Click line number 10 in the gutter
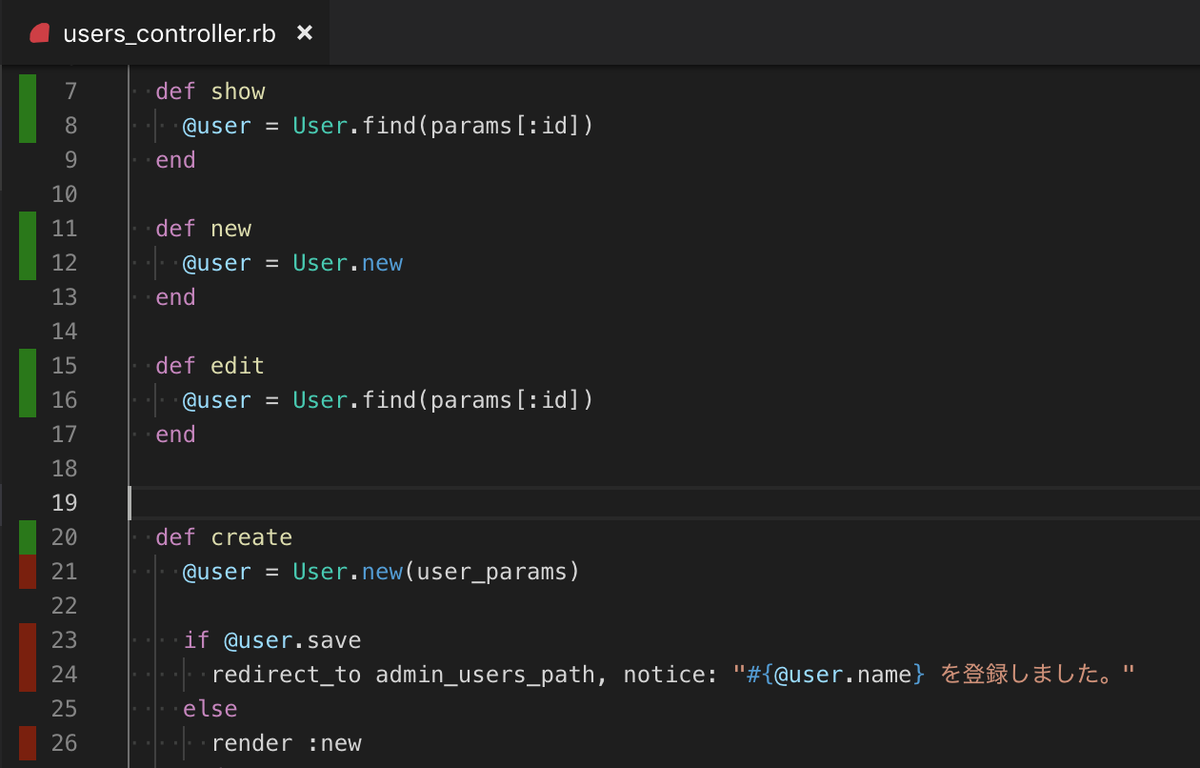1200x768 pixels. point(64,194)
